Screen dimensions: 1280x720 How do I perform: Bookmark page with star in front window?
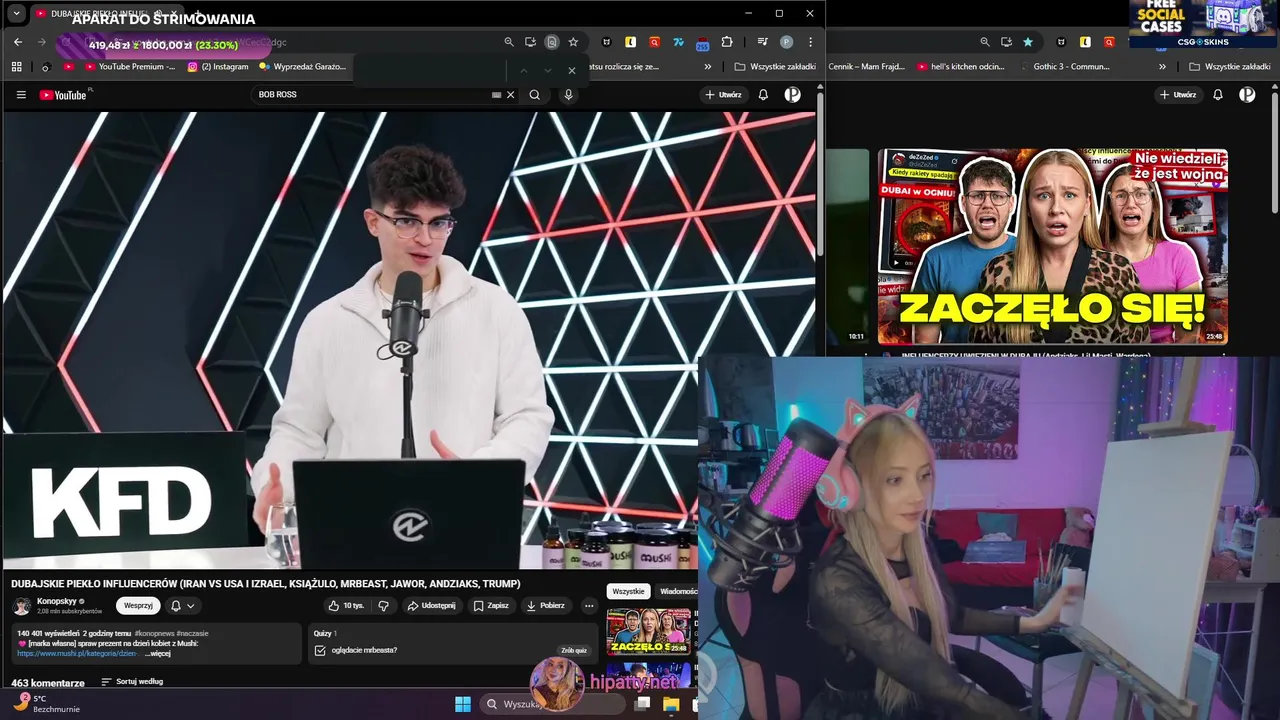tap(573, 42)
